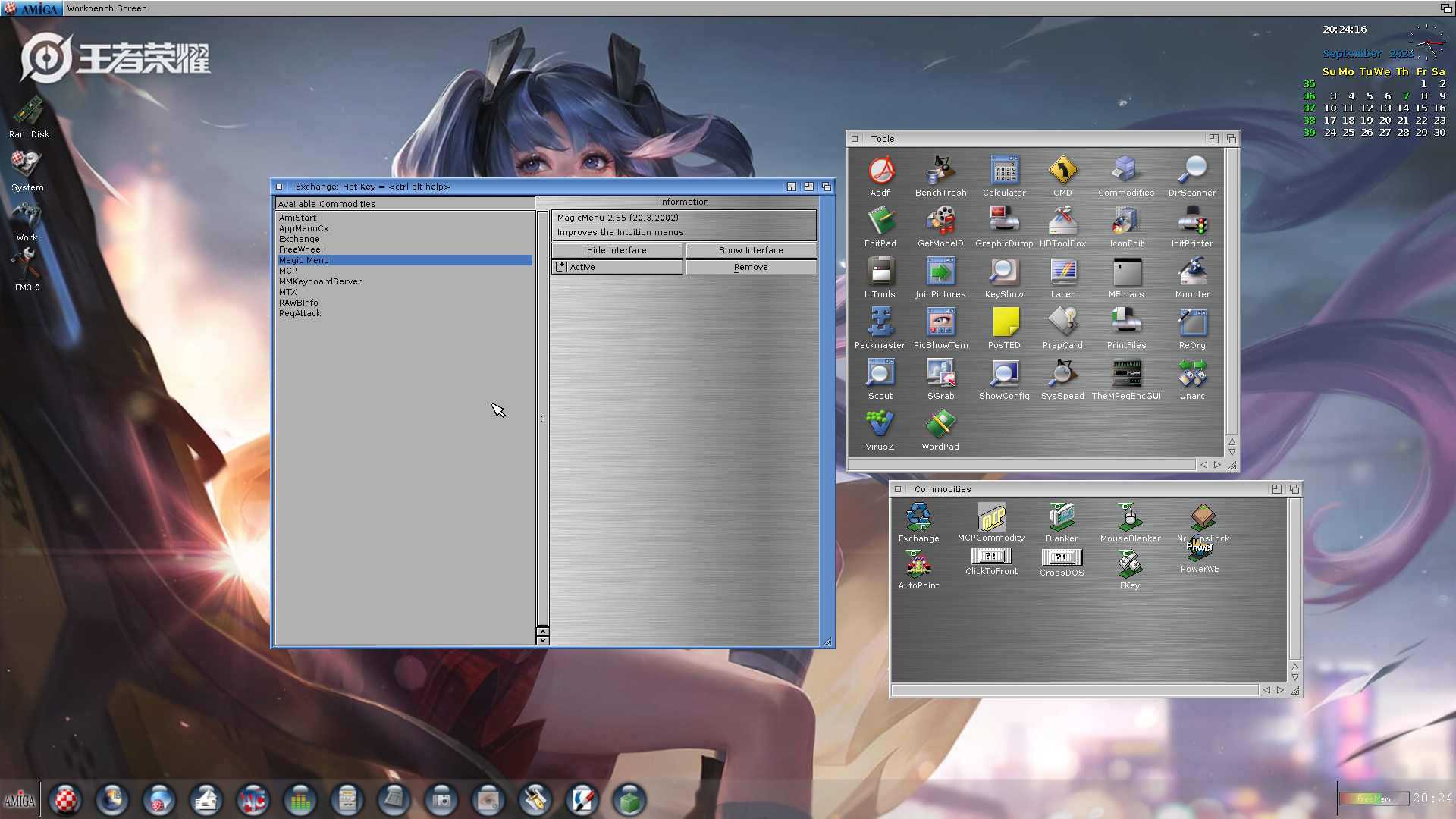Screen dimensions: 1456x819
Task: Click the Show Interface button
Action: point(751,250)
